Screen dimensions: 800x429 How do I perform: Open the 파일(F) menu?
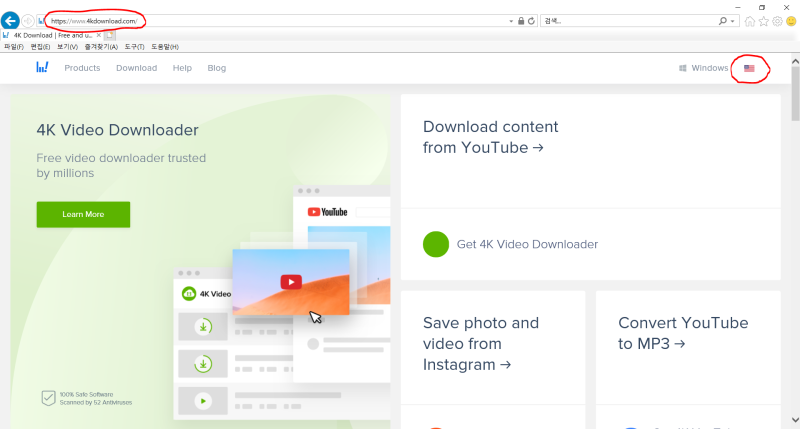(14, 46)
